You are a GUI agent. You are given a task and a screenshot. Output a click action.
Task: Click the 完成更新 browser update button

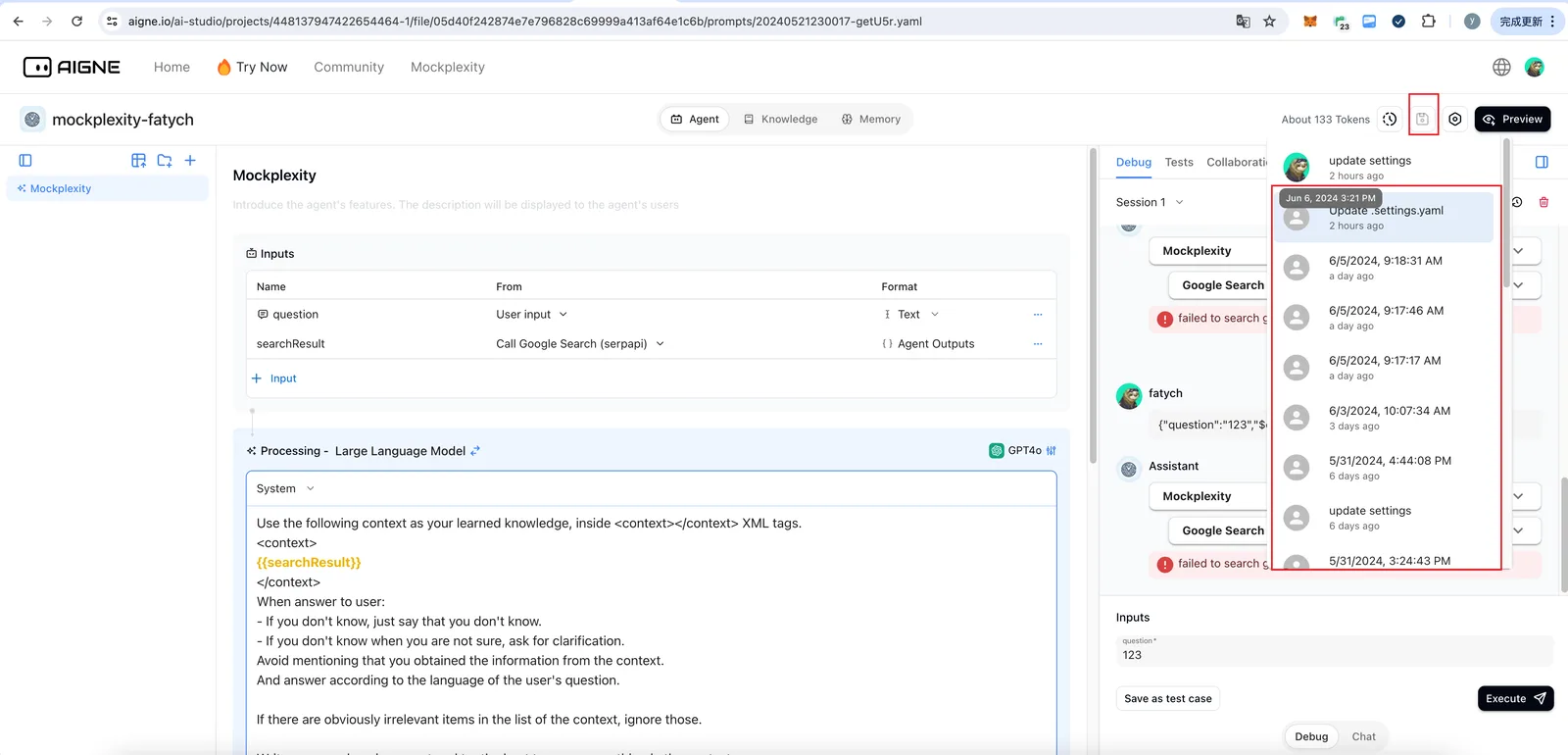1521,21
